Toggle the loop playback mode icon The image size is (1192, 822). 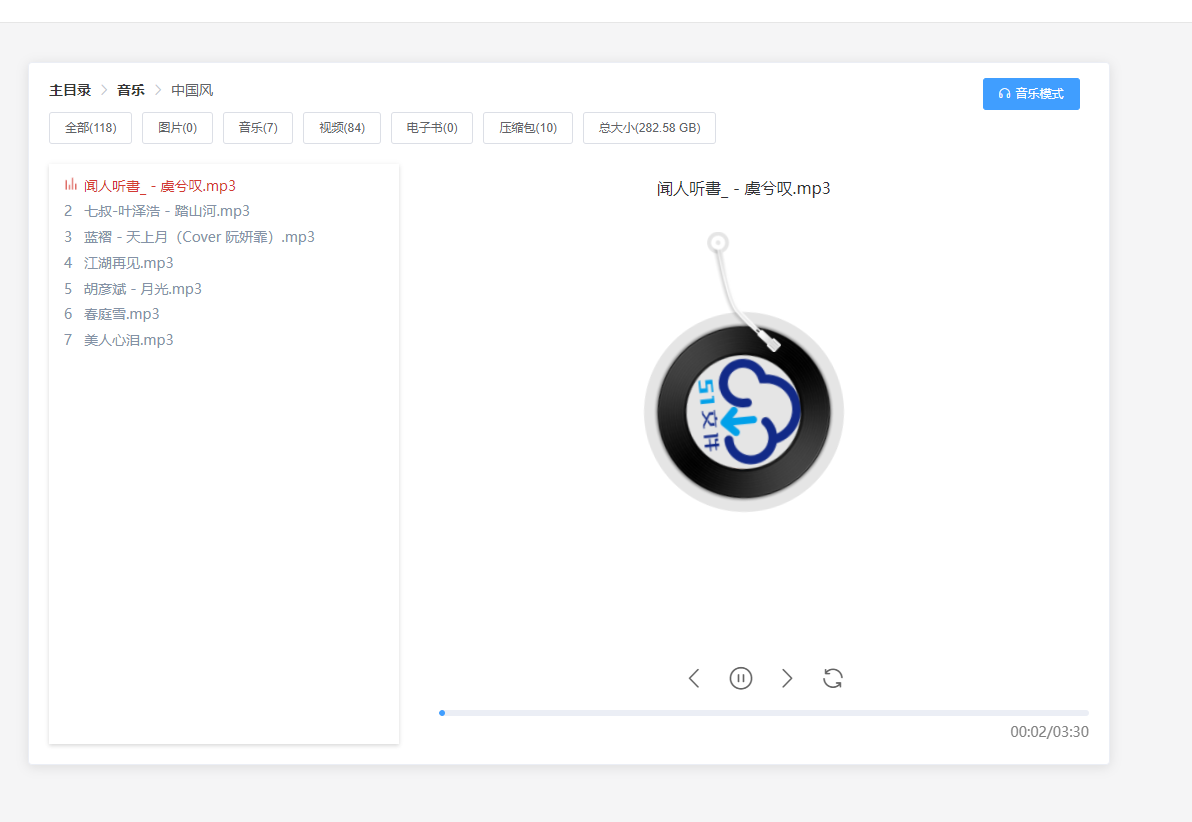(x=833, y=678)
